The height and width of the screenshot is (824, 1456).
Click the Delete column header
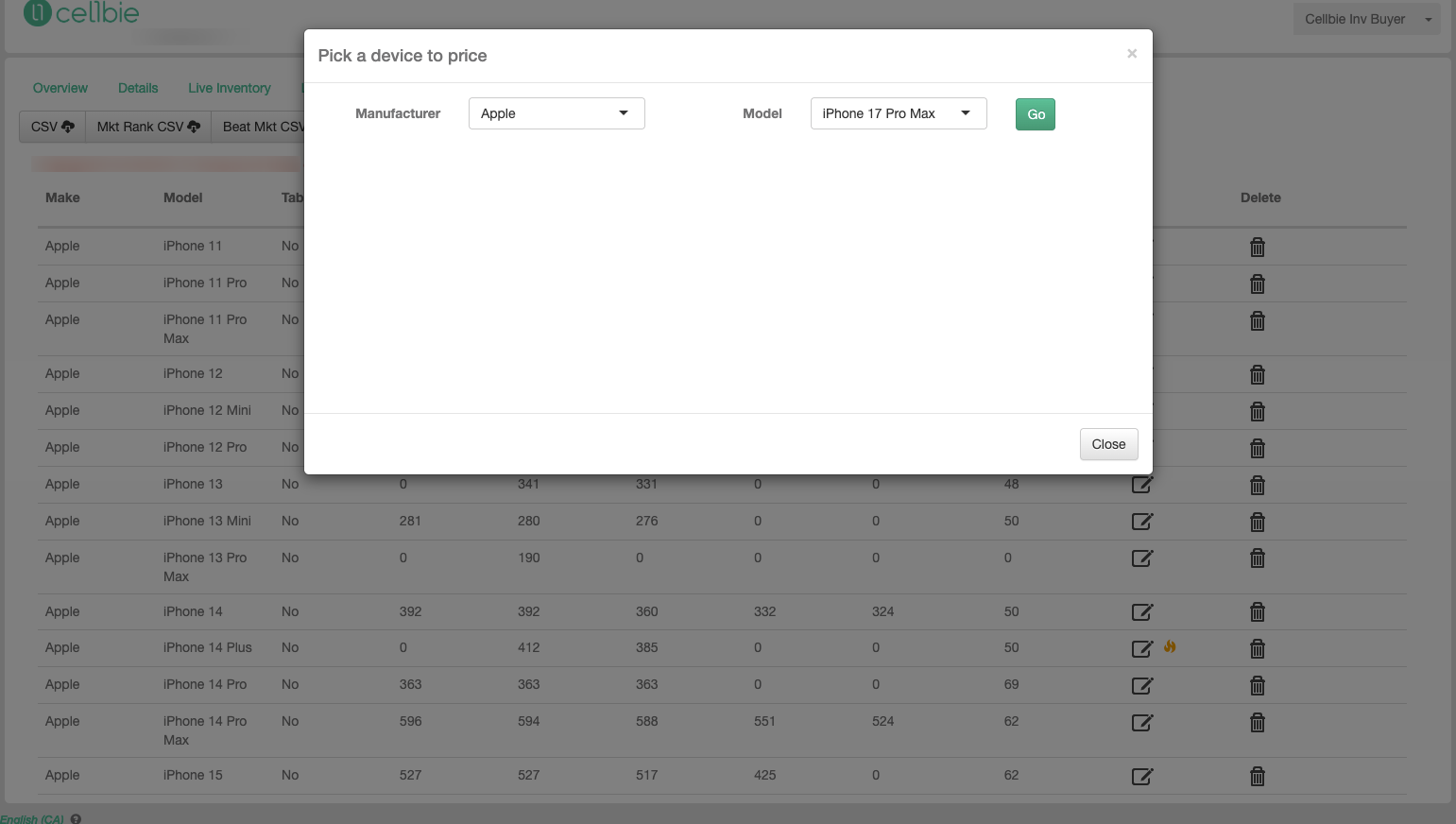(1260, 197)
